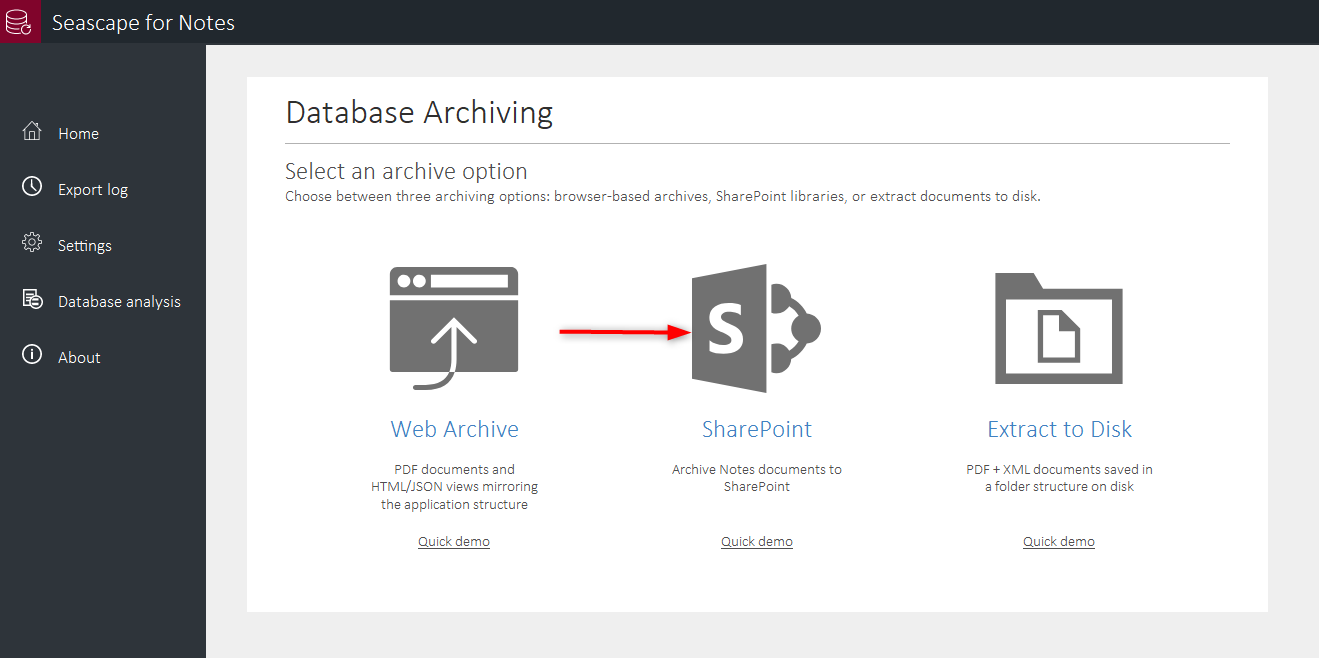The image size is (1319, 658).
Task: Click the SharePoint title link
Action: tap(756, 429)
